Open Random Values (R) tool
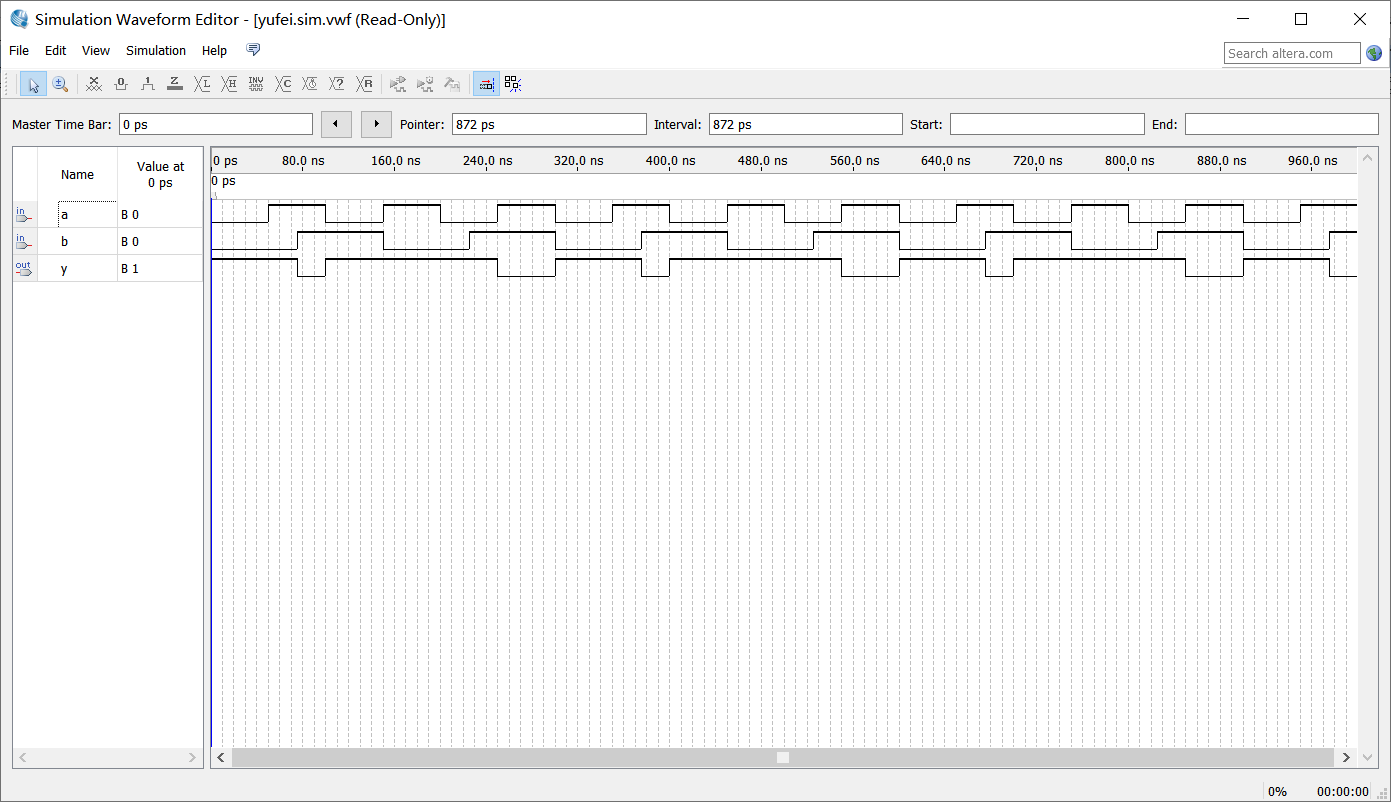The width and height of the screenshot is (1391, 802). coord(364,84)
